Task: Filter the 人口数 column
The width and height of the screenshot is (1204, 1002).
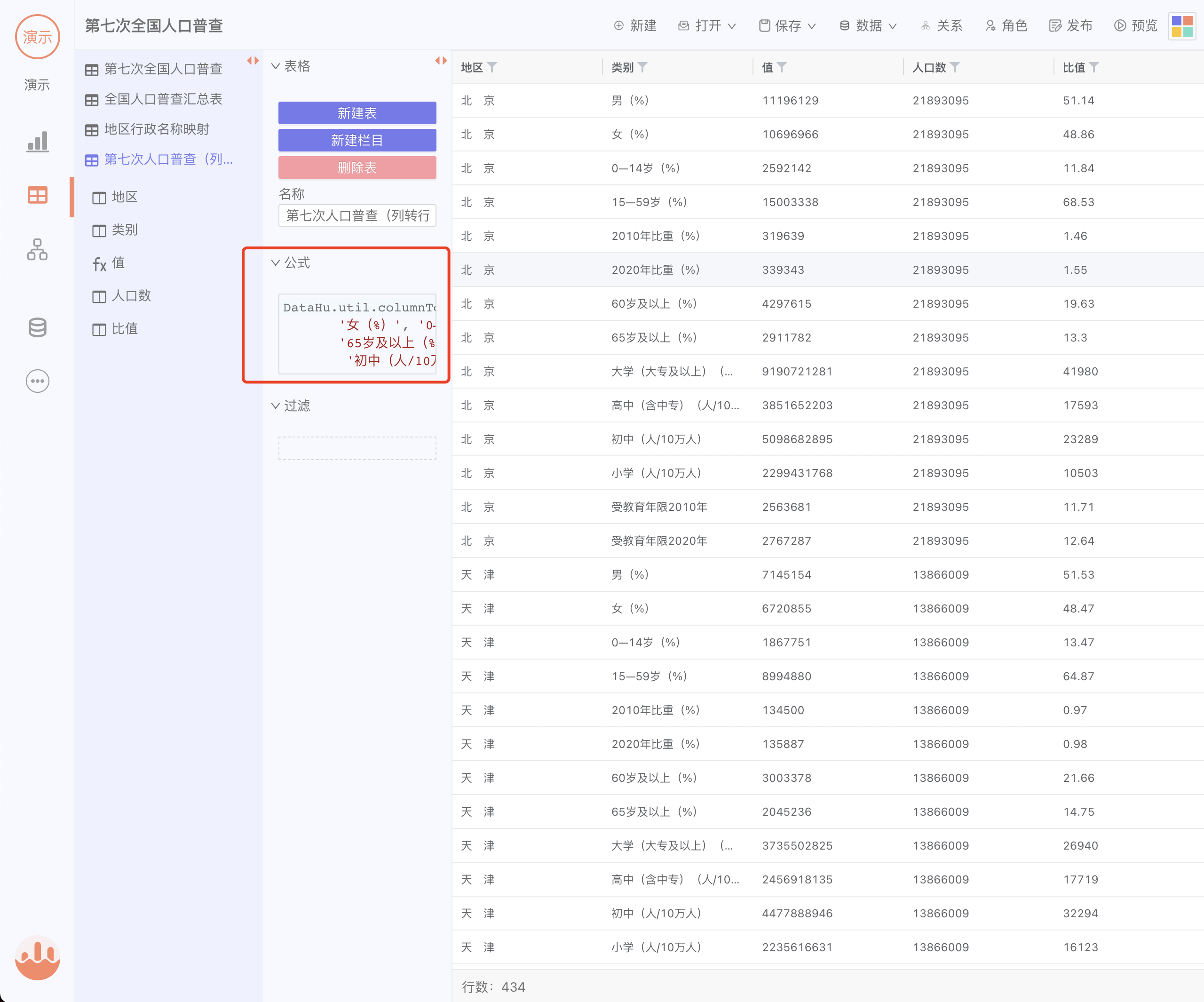Action: click(954, 68)
